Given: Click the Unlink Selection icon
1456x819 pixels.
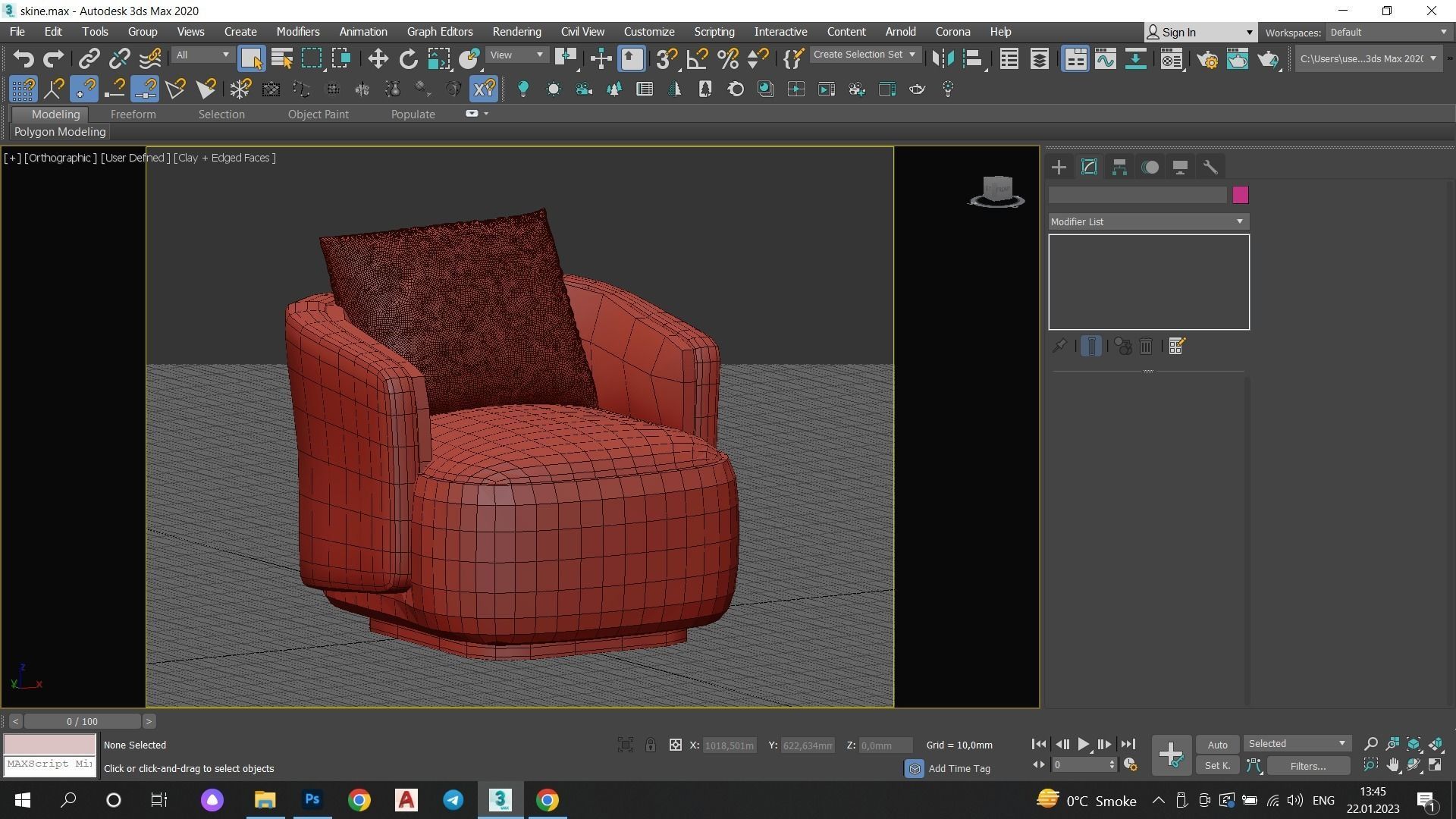Looking at the screenshot, I should pyautogui.click(x=120, y=58).
